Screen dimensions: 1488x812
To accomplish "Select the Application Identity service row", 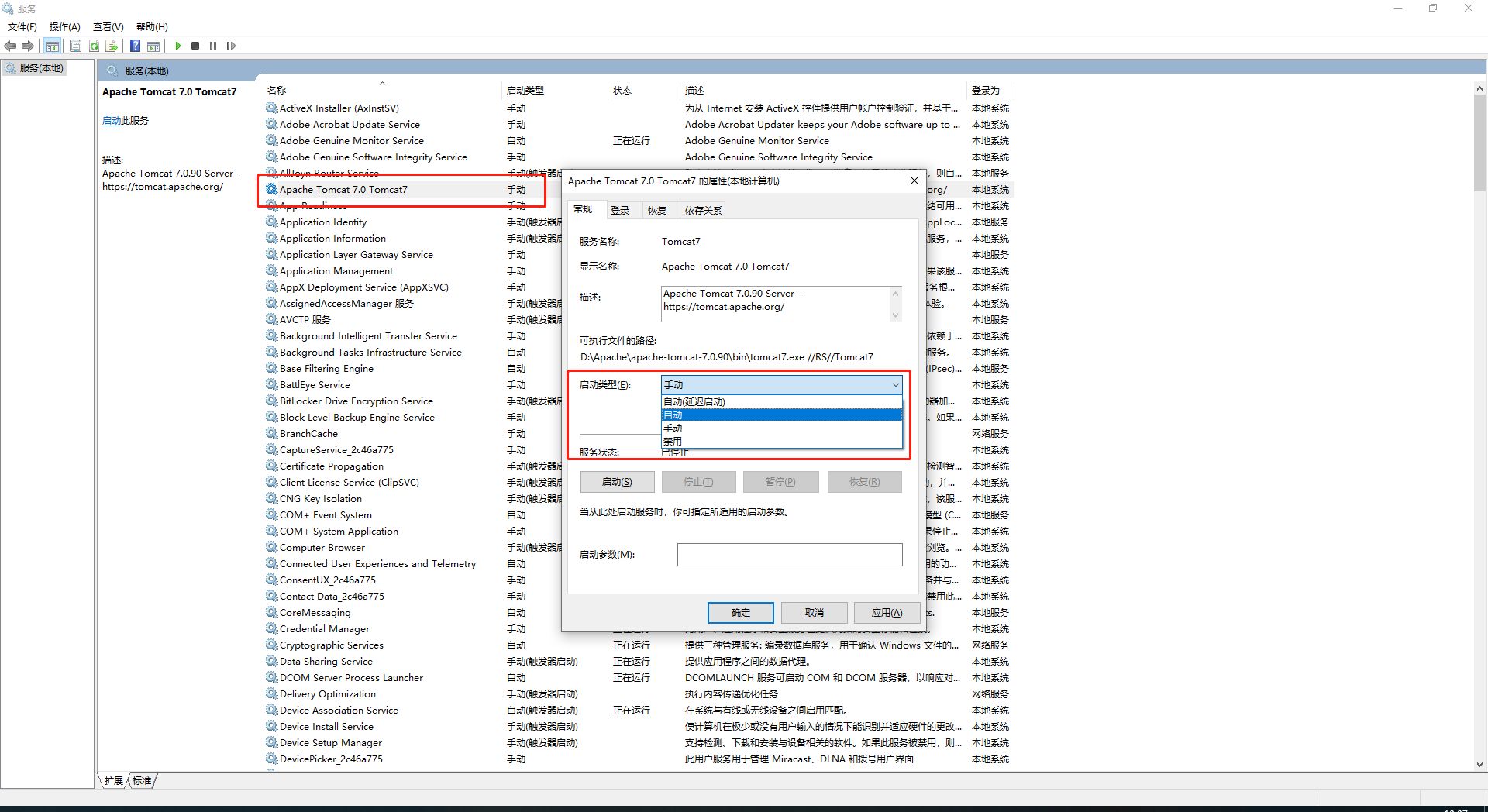I will (413, 222).
